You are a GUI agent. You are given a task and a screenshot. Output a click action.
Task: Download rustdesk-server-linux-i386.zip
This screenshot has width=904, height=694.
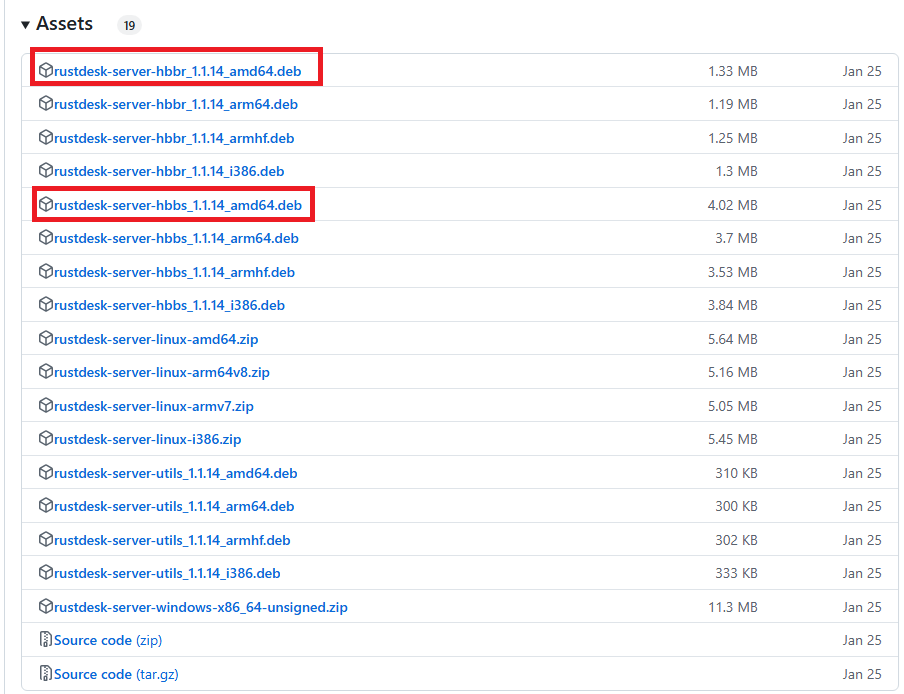[147, 439]
